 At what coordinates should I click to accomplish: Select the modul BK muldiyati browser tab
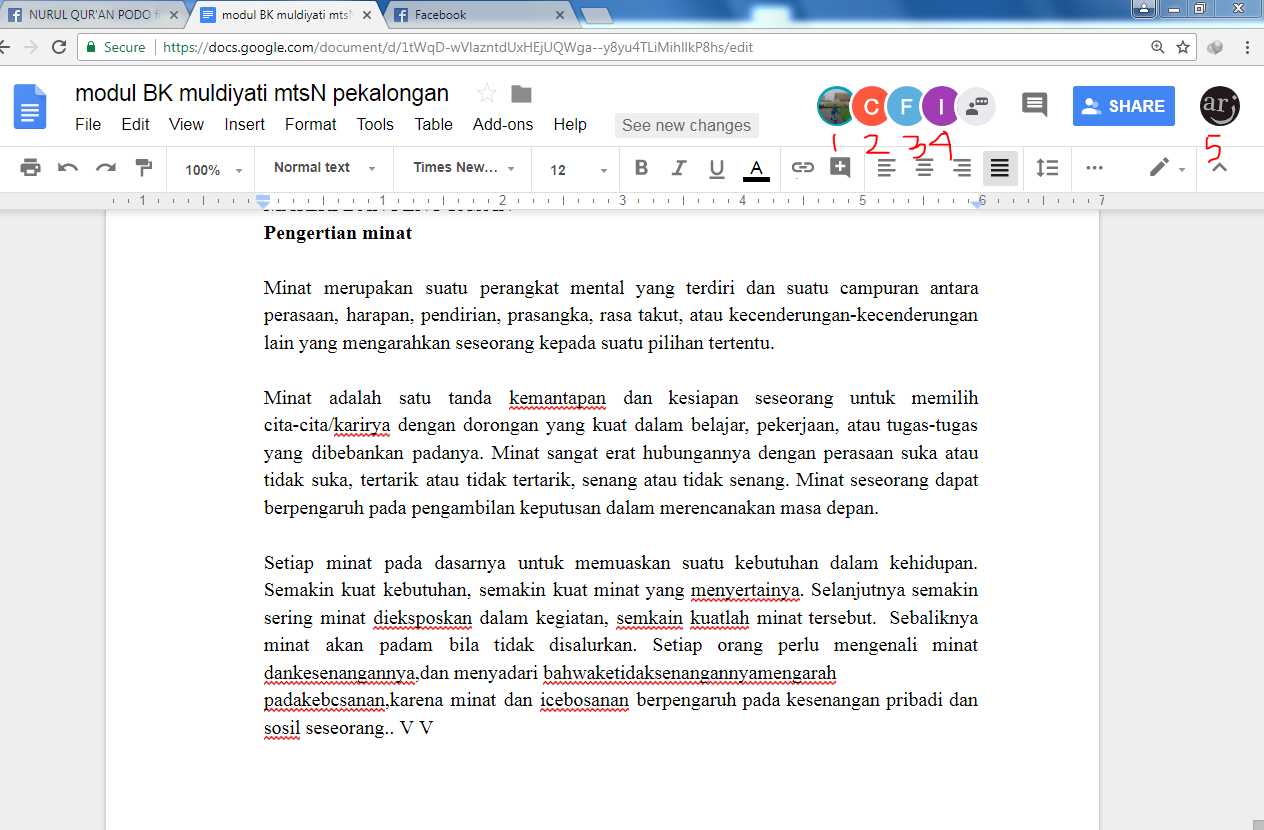click(x=288, y=15)
